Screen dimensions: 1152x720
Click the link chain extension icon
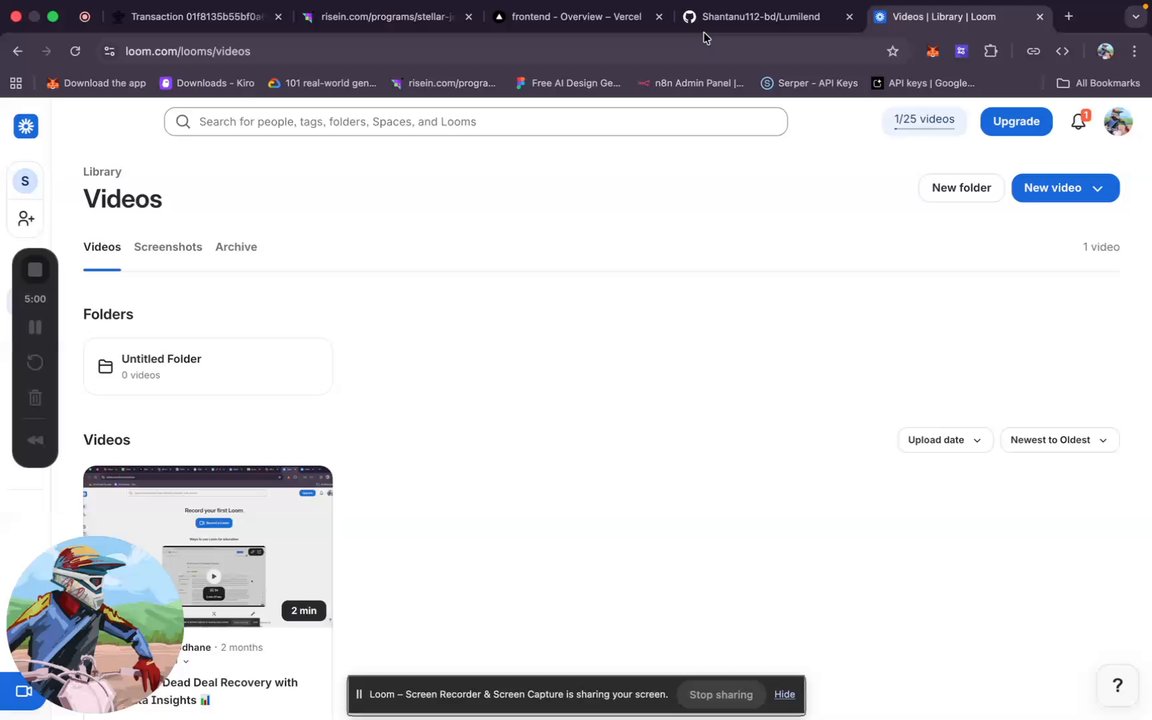[x=1033, y=51]
